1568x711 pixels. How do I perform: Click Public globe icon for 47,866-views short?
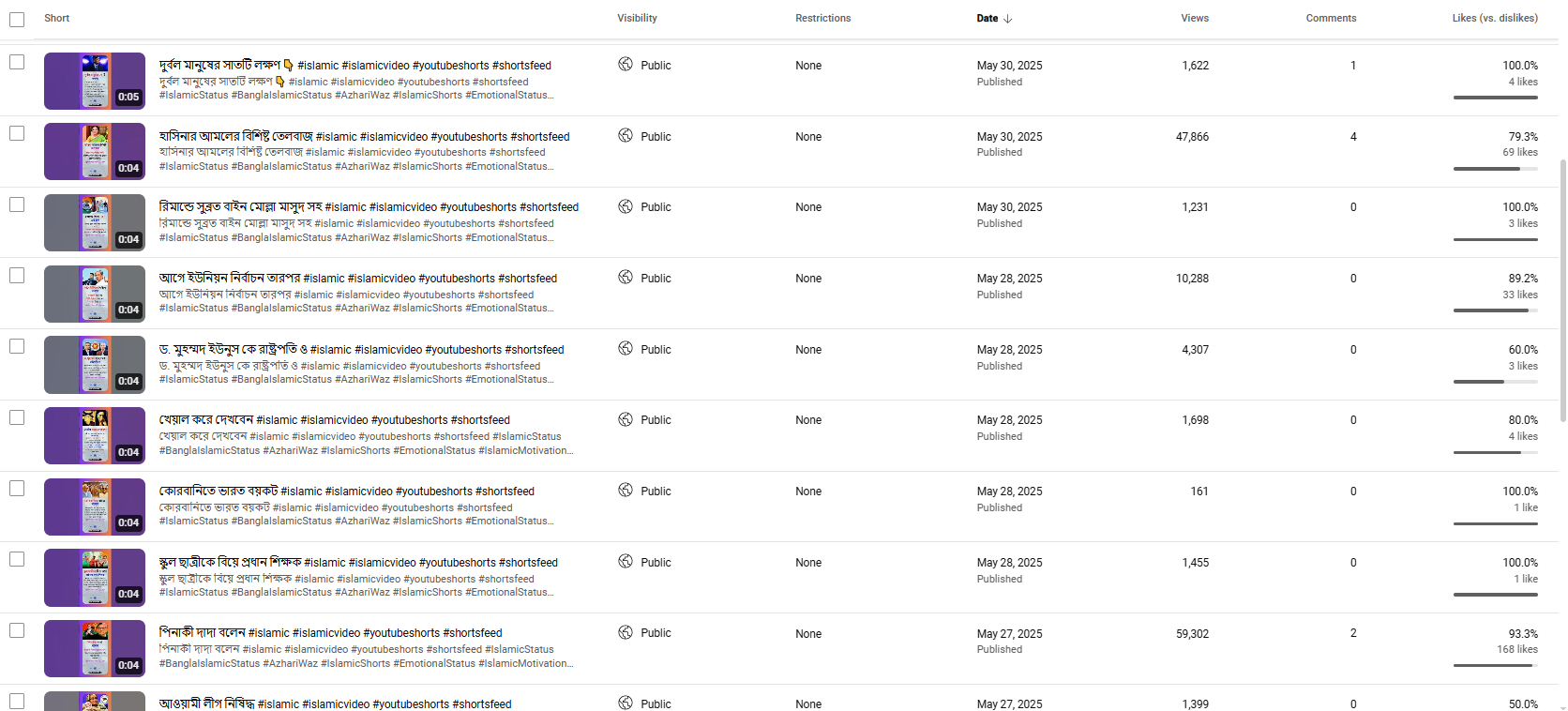[x=626, y=136]
